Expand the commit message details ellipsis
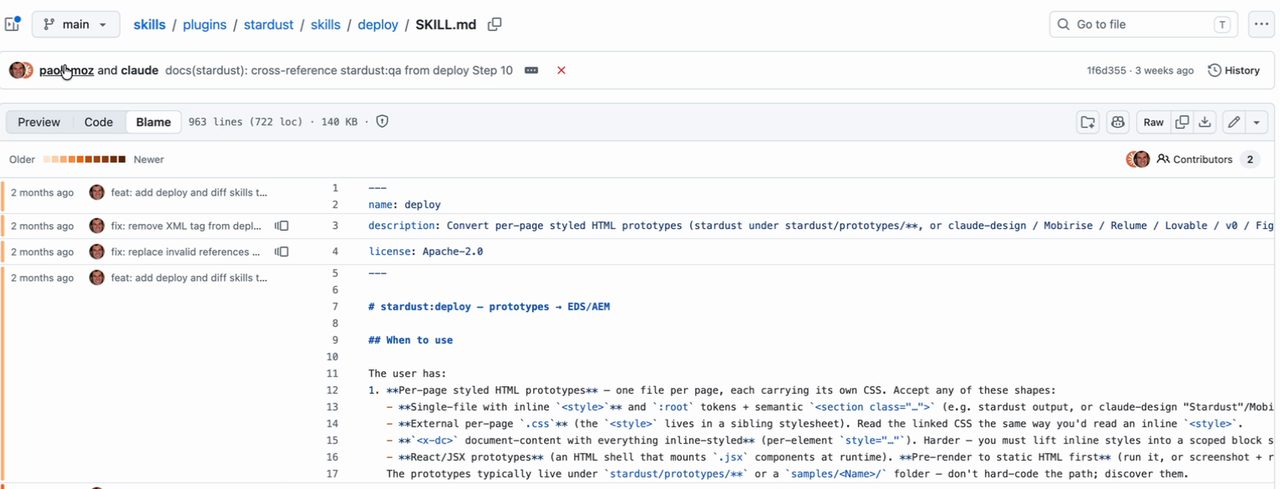Screen dimensions: 1280x489 (532, 70)
